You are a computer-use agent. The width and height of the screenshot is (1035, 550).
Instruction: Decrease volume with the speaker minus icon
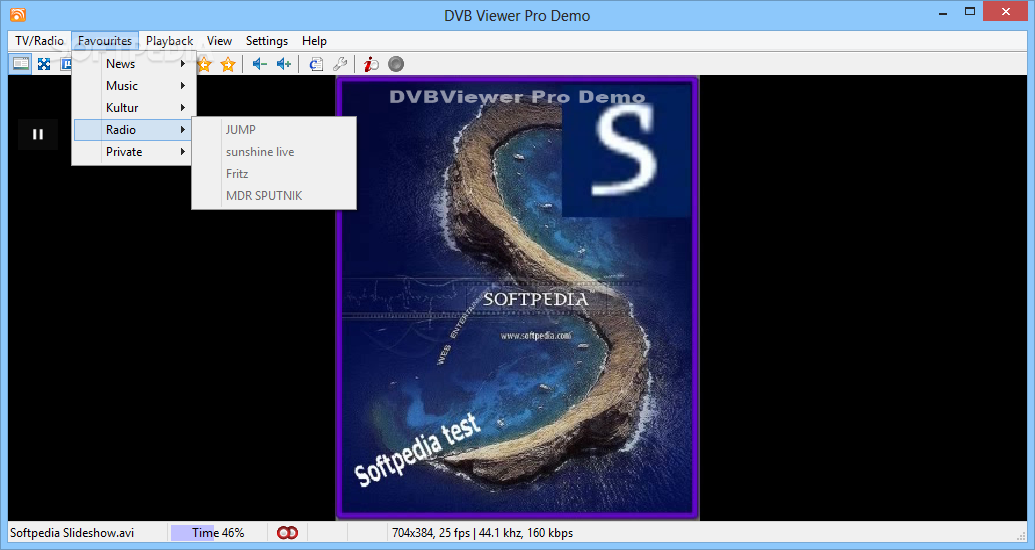(x=259, y=64)
